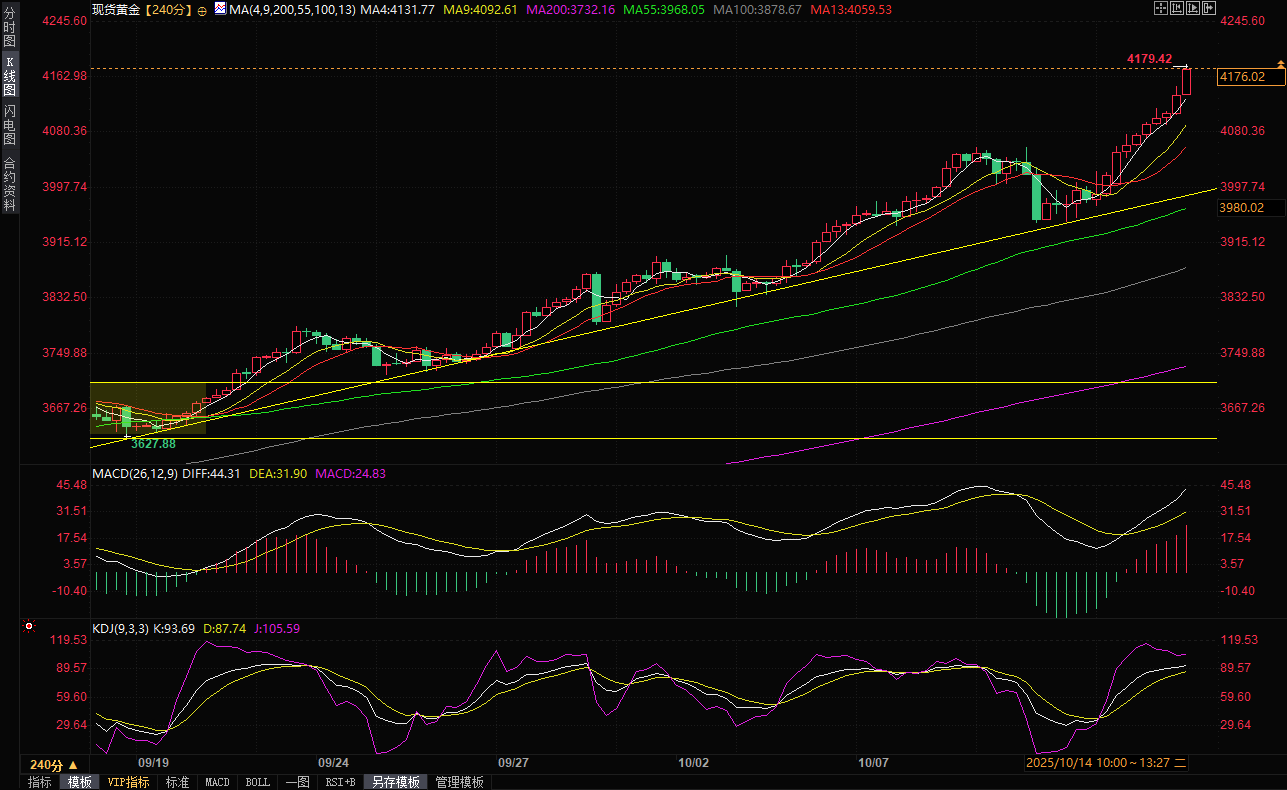Select the RSI+B template
The image size is (1287, 790).
click(x=340, y=782)
